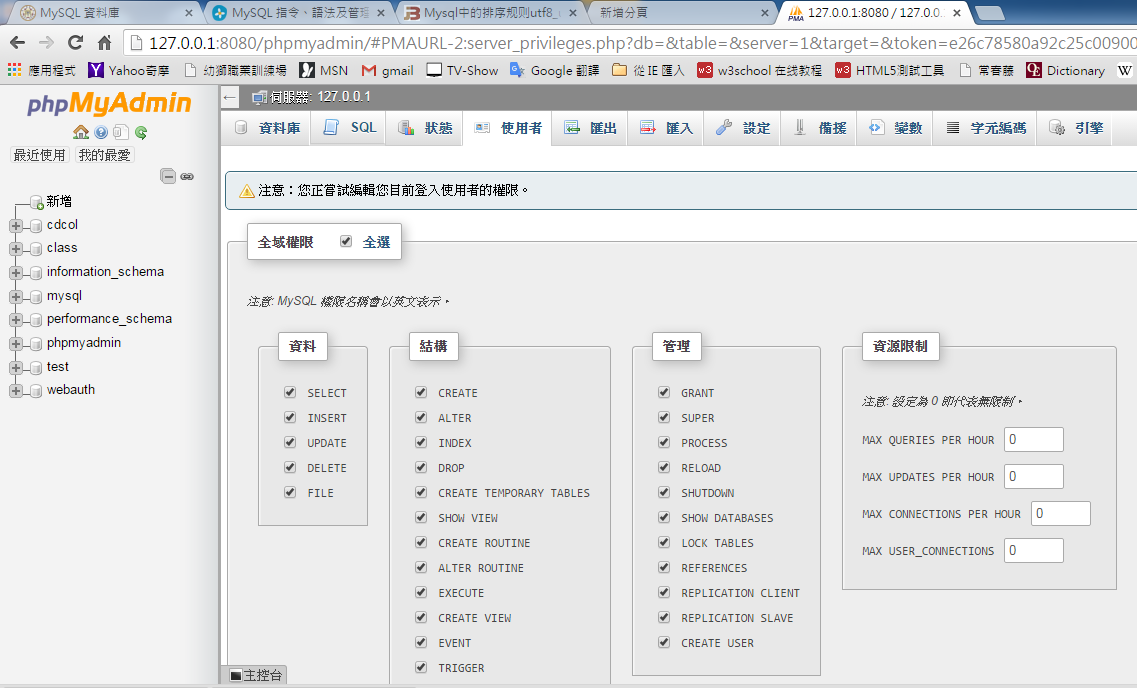Image resolution: width=1137 pixels, height=688 pixels.
Task: Uncheck the SHUTDOWN privilege
Action: click(x=663, y=492)
